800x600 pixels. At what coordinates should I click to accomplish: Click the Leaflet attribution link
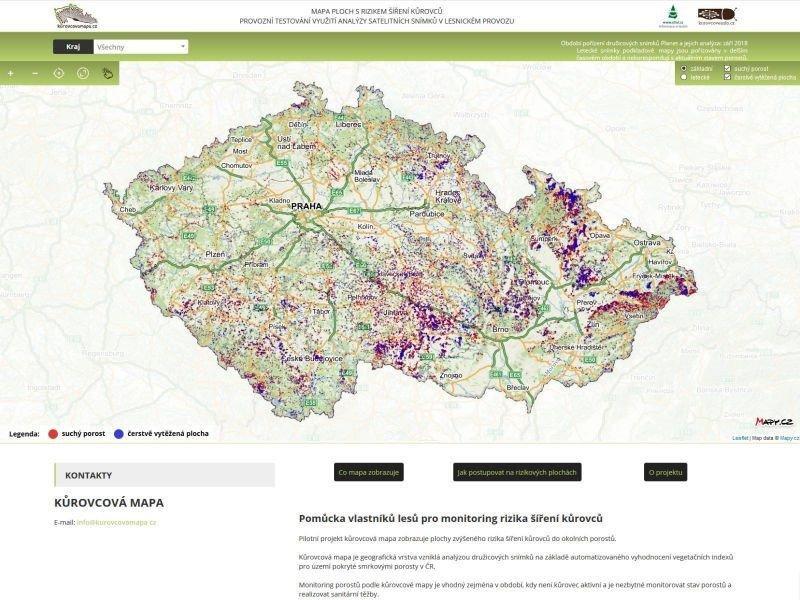coord(740,438)
